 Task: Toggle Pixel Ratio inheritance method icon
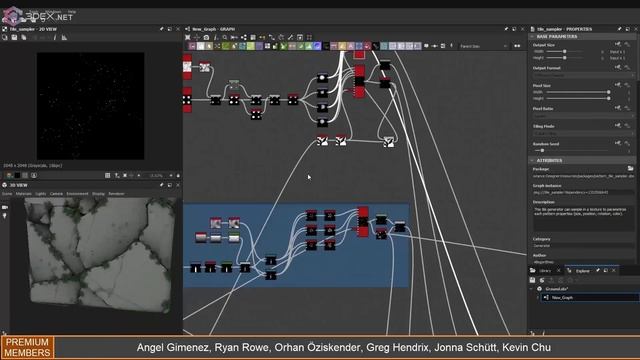pos(618,108)
